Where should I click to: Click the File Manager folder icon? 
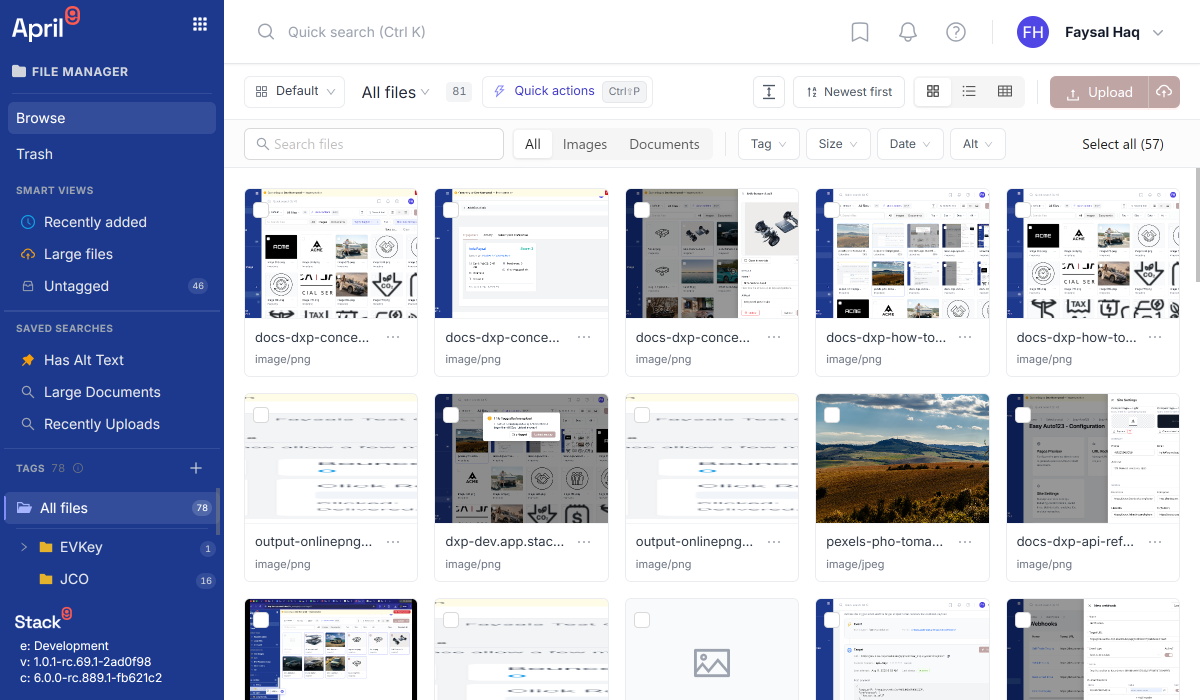point(19,72)
